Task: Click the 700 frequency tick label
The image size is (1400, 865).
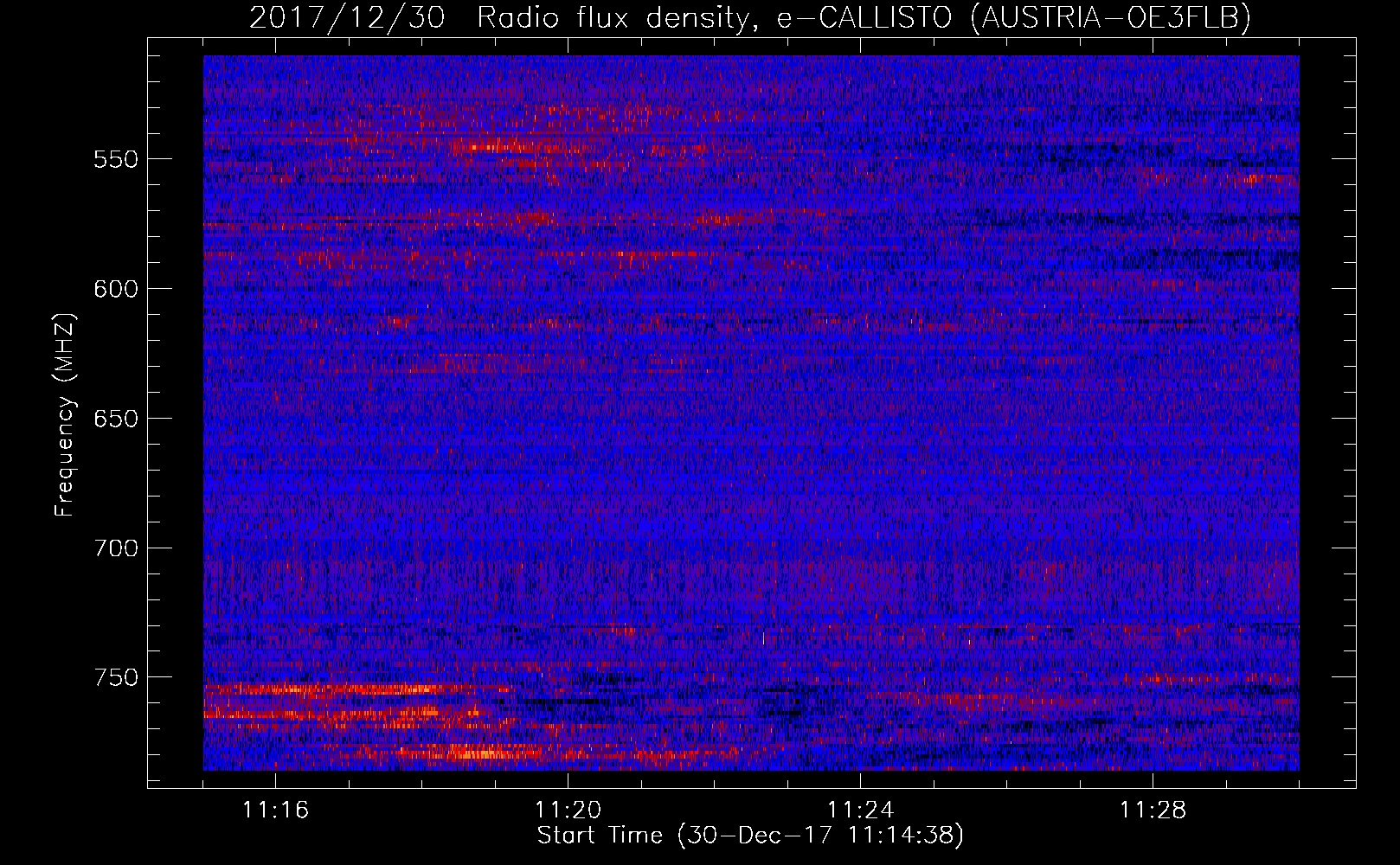Action: pyautogui.click(x=116, y=548)
